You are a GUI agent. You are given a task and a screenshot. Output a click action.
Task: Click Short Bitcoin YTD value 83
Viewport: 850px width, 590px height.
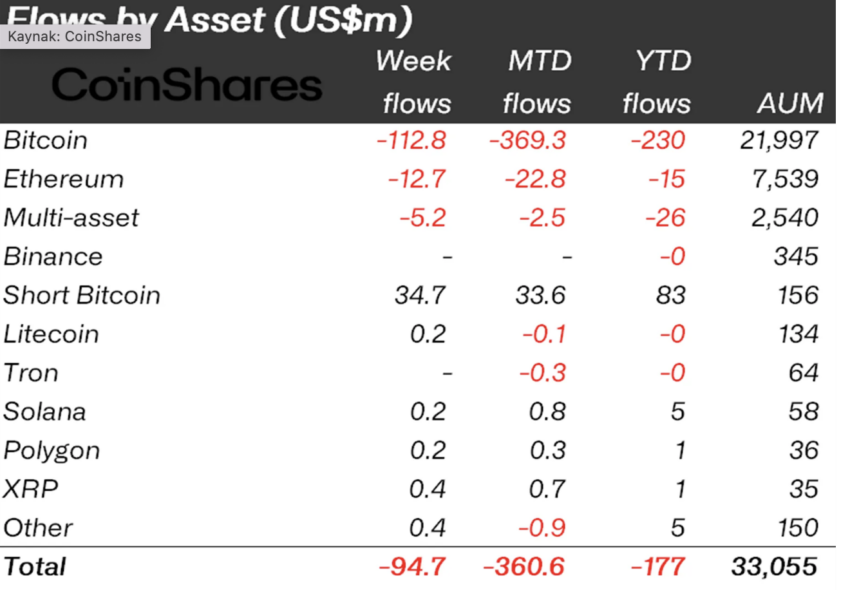(x=671, y=296)
